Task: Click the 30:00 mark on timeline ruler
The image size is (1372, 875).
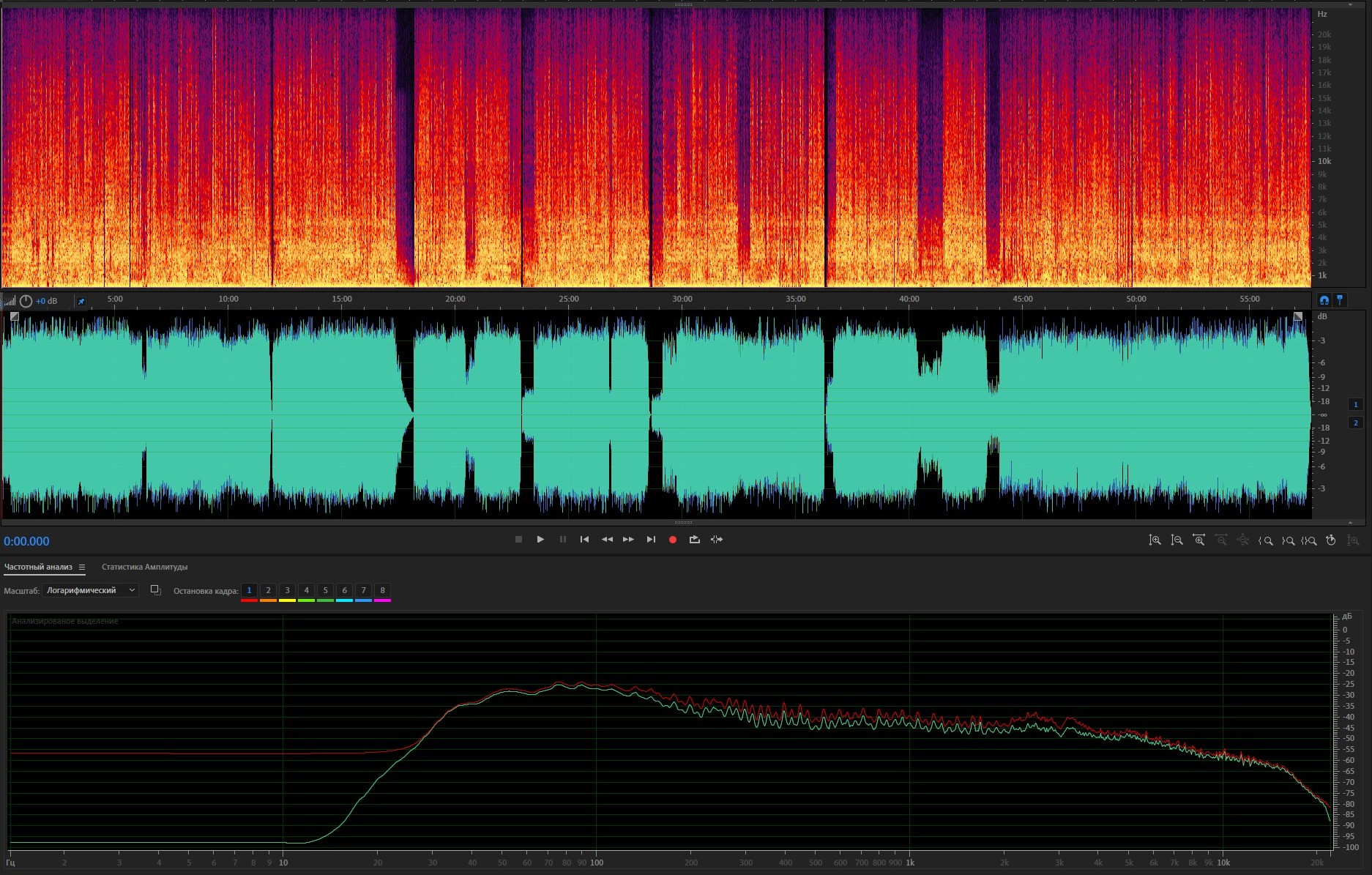Action: tap(682, 299)
